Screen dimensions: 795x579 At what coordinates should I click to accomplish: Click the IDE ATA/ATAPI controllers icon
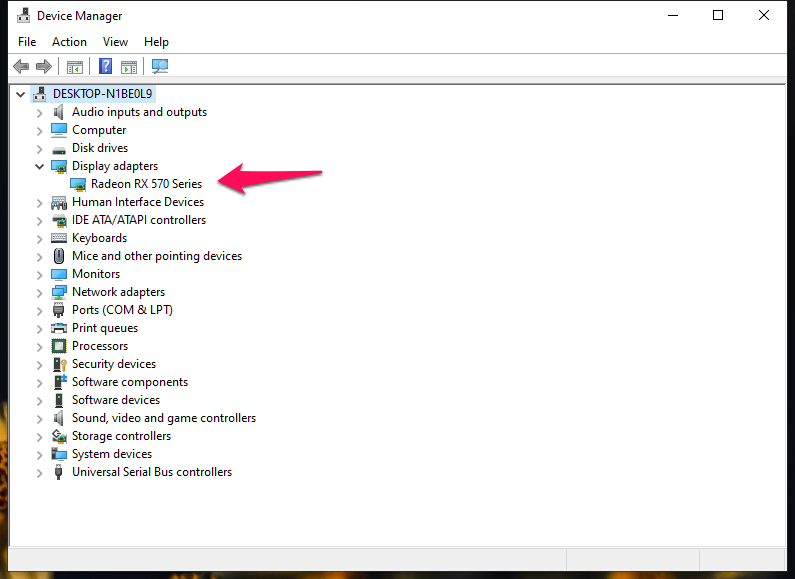click(x=59, y=221)
